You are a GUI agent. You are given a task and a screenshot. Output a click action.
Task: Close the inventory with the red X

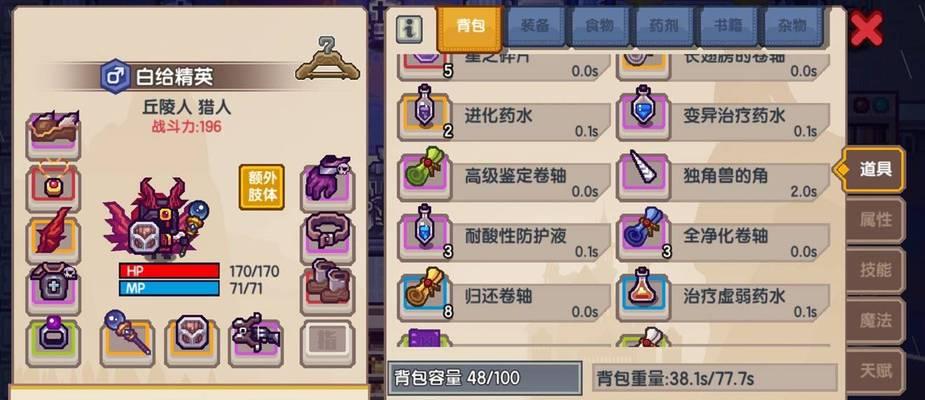point(867,28)
